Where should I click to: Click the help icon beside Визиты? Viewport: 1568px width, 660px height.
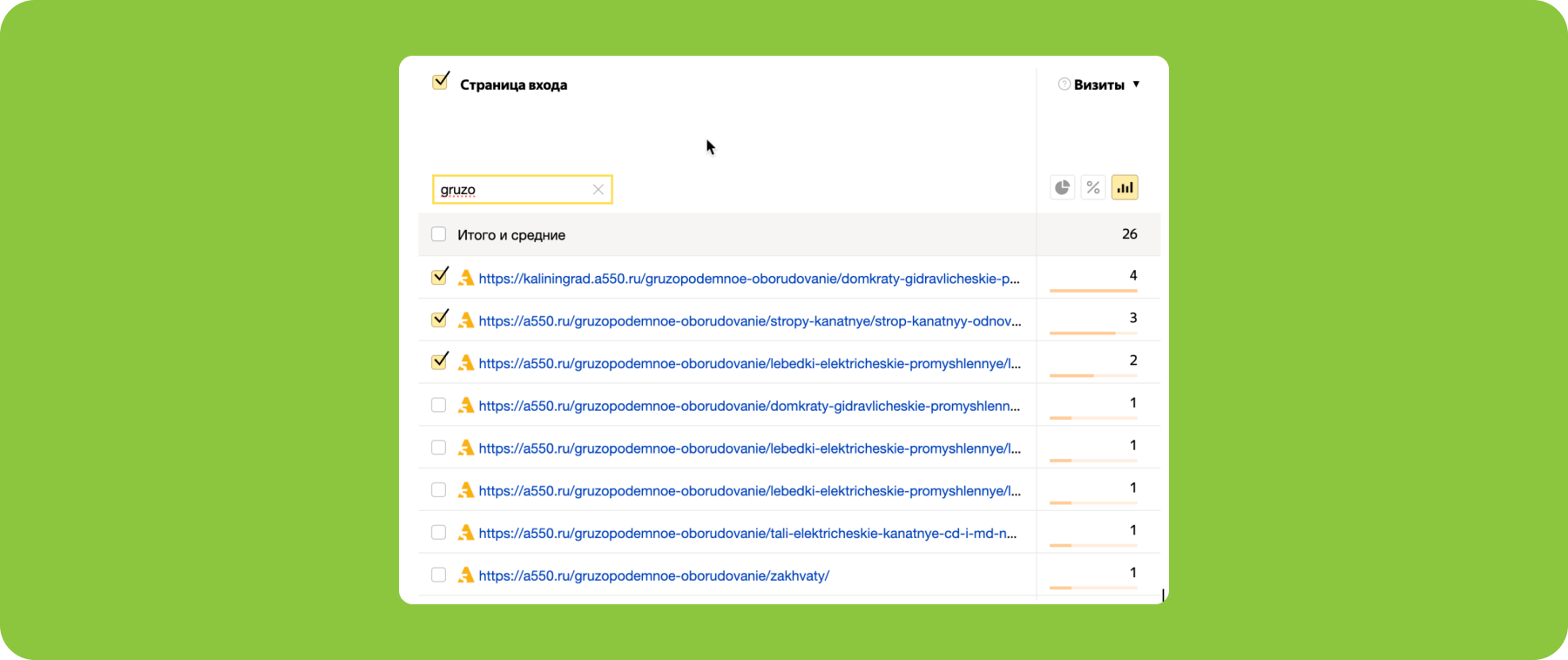(x=1064, y=84)
